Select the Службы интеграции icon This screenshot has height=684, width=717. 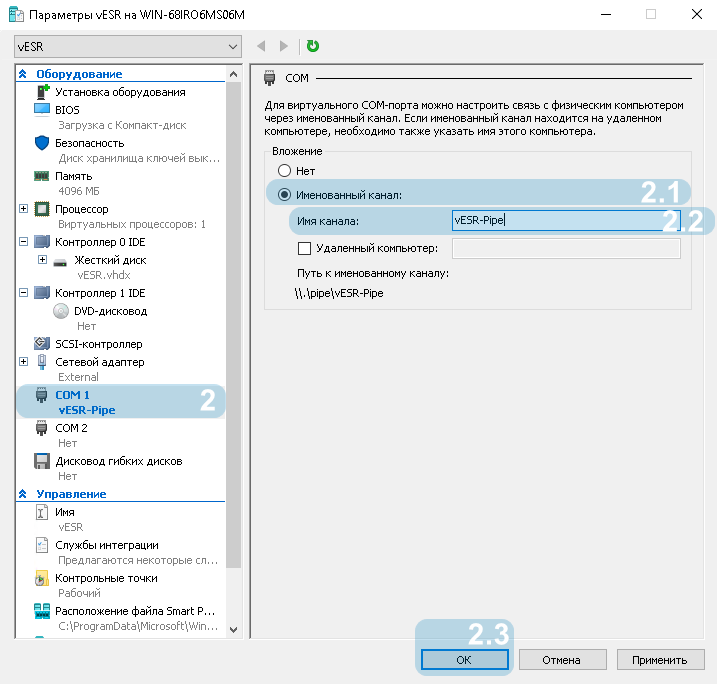[x=42, y=545]
